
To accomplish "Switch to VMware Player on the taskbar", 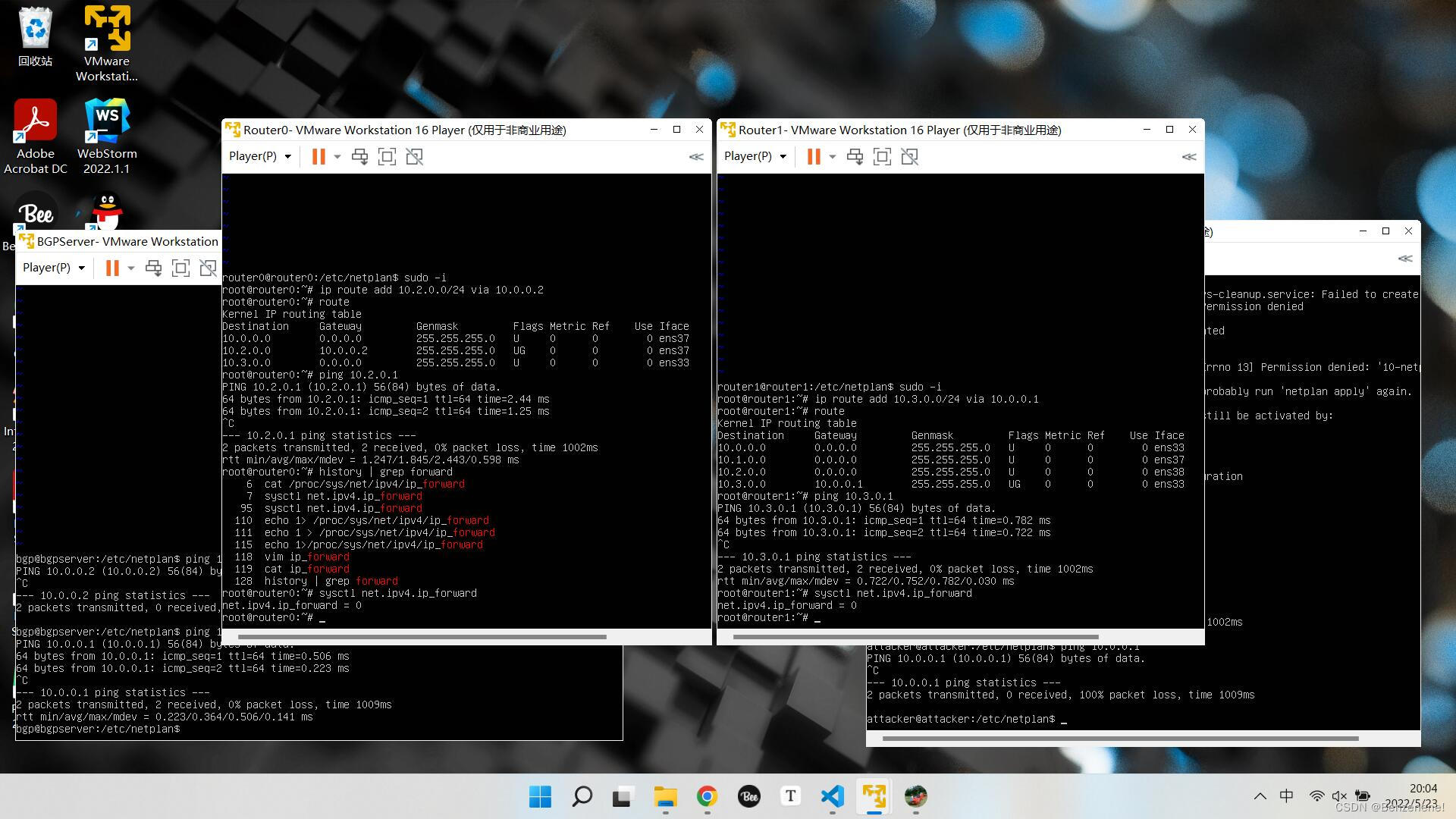I will 874,796.
